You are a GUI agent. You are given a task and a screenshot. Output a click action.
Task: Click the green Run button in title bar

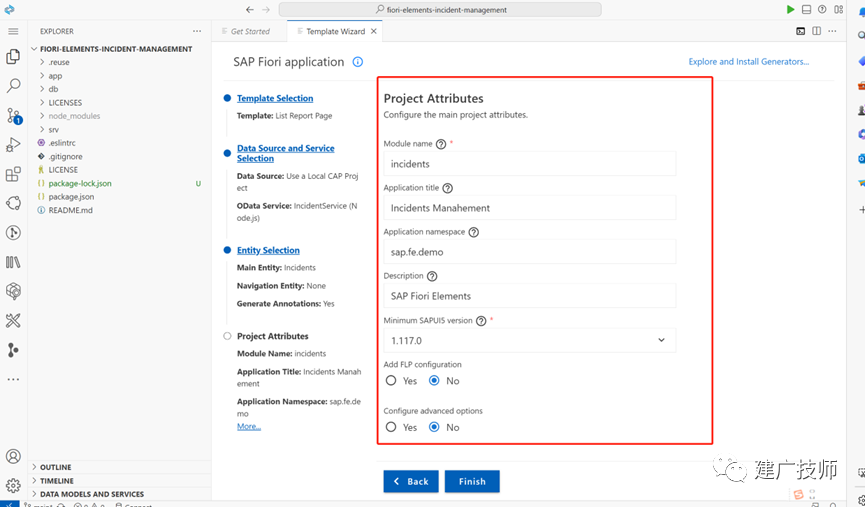point(791,9)
